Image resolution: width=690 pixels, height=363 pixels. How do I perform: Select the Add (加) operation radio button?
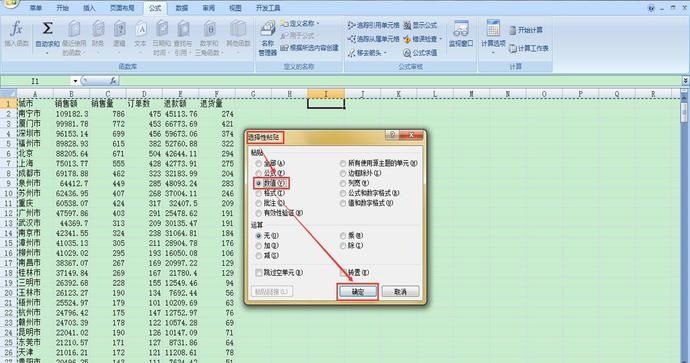(x=259, y=246)
